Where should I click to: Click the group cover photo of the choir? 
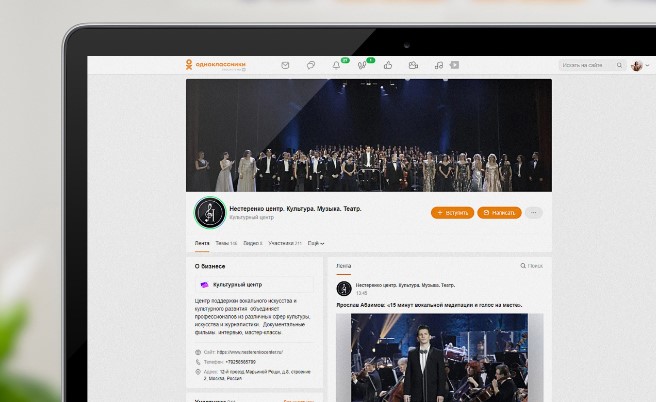[369, 135]
